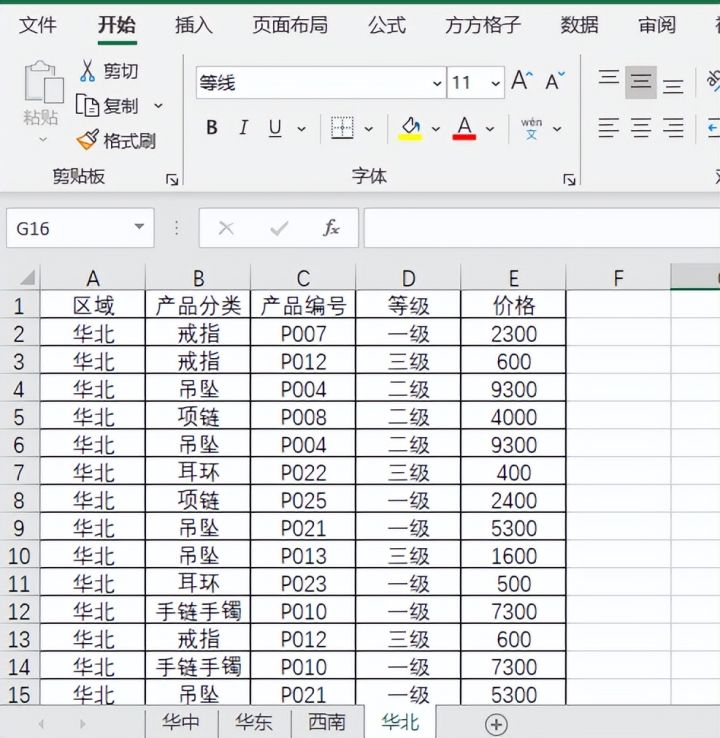Click cell with price 4000
This screenshot has height=738, width=720.
point(514,417)
